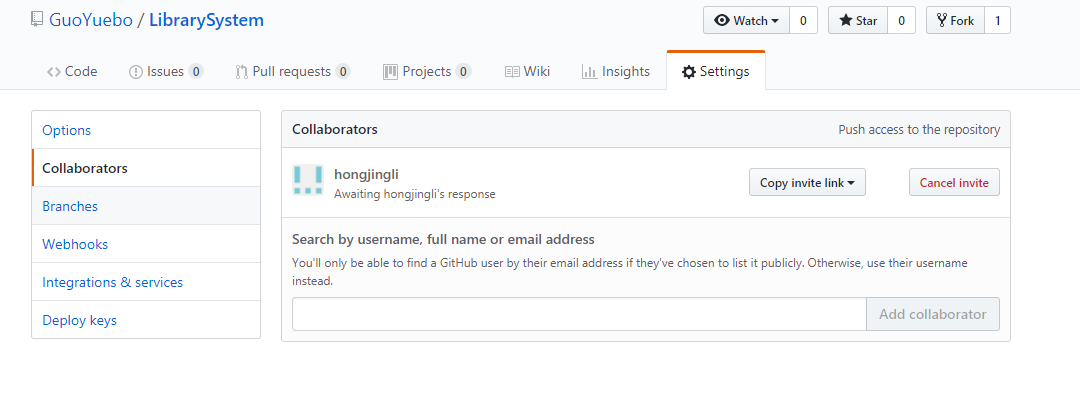Open the GuoYuebo owner profile link
This screenshot has height=396, width=1080.
(90, 19)
